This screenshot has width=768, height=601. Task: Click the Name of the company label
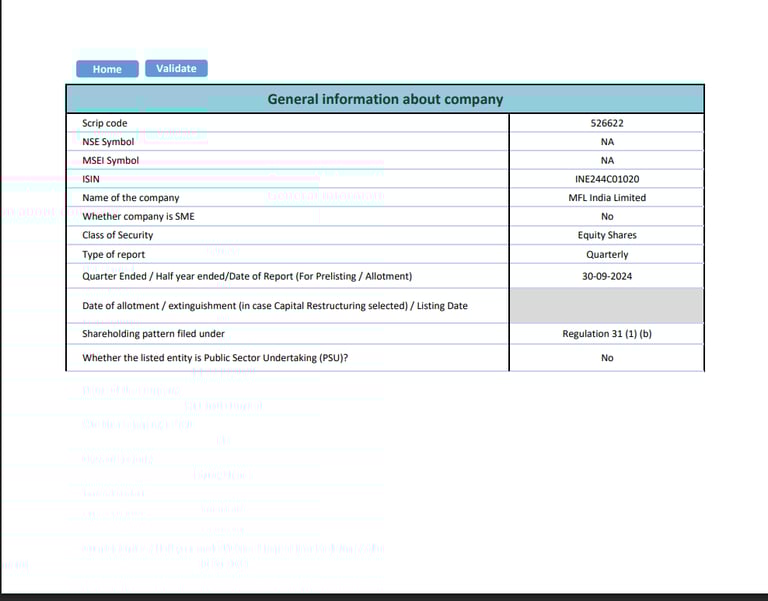coord(131,197)
